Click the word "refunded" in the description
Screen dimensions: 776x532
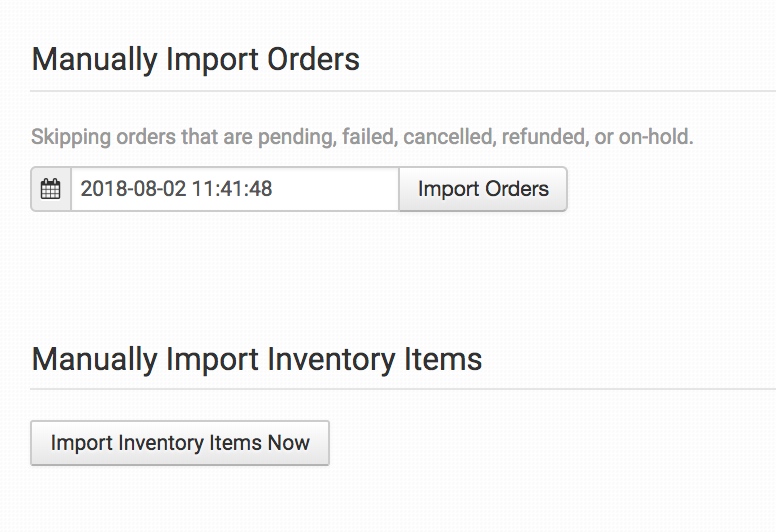coord(540,137)
